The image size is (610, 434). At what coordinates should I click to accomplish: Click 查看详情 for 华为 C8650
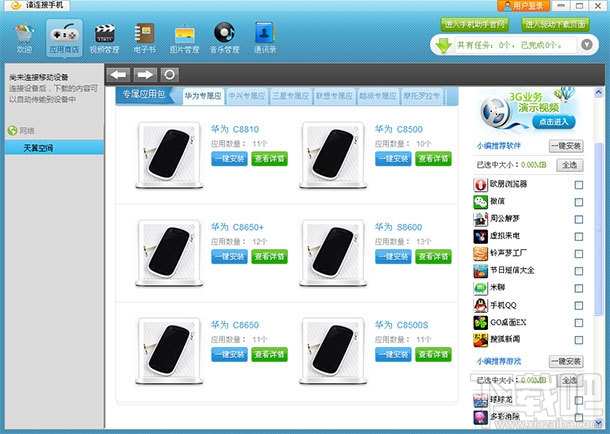tap(269, 355)
